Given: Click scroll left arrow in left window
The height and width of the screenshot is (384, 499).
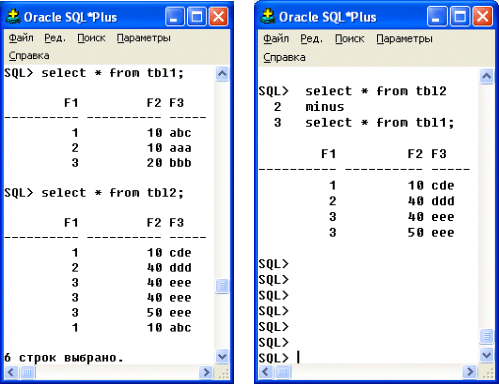Looking at the screenshot, I should (11, 372).
